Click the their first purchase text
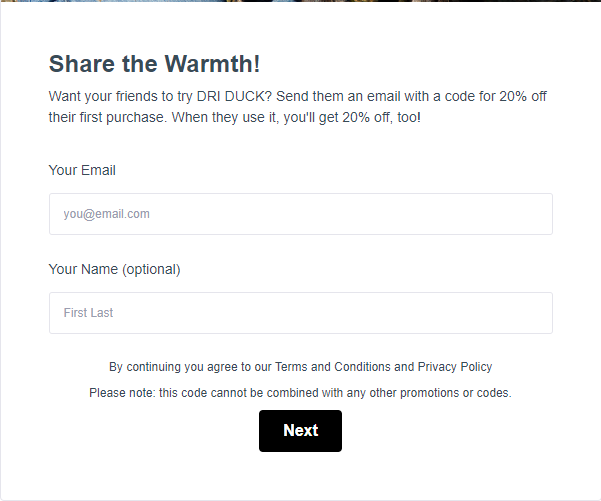Image resolution: width=601 pixels, height=501 pixels. point(108,117)
